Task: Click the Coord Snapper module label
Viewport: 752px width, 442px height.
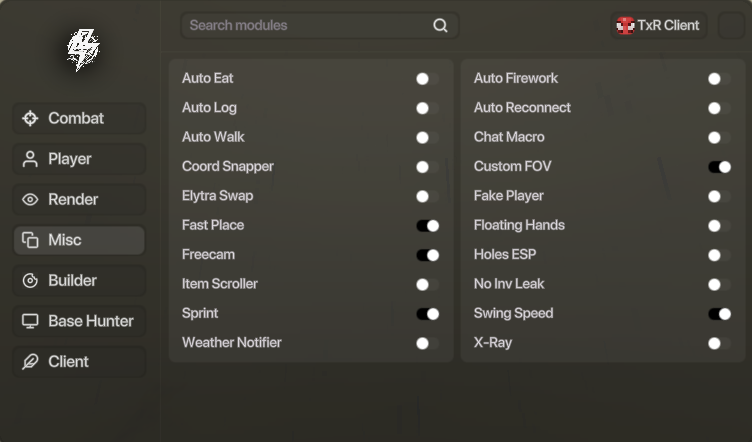Action: (228, 166)
